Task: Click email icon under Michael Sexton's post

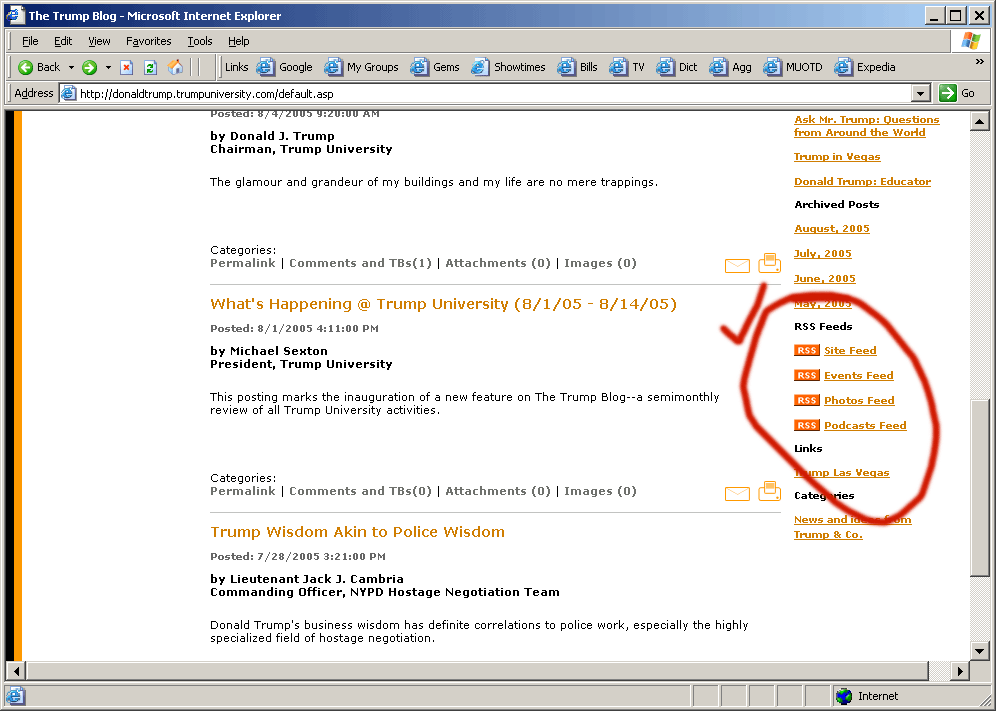Action: click(737, 493)
